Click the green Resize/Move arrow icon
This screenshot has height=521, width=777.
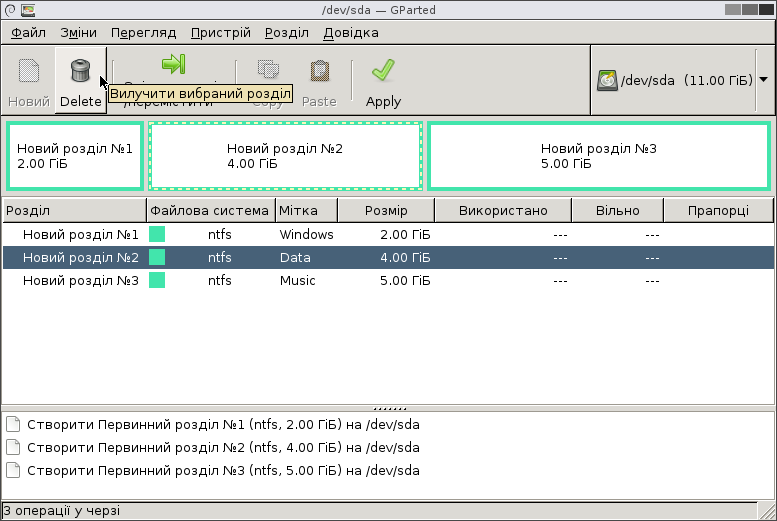coord(173,64)
